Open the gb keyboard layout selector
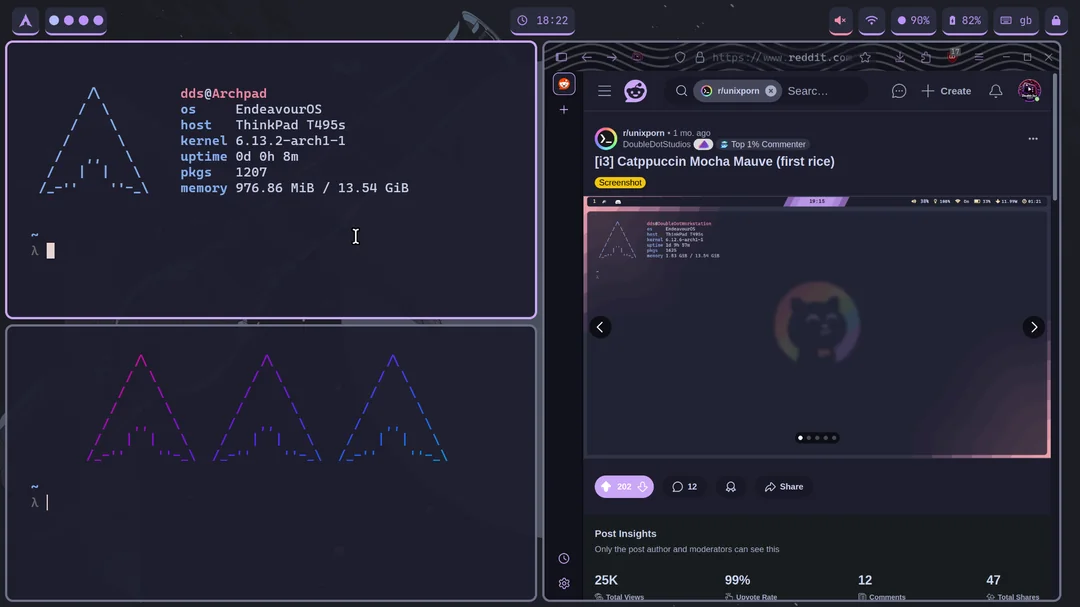This screenshot has width=1080, height=607. [x=1016, y=20]
